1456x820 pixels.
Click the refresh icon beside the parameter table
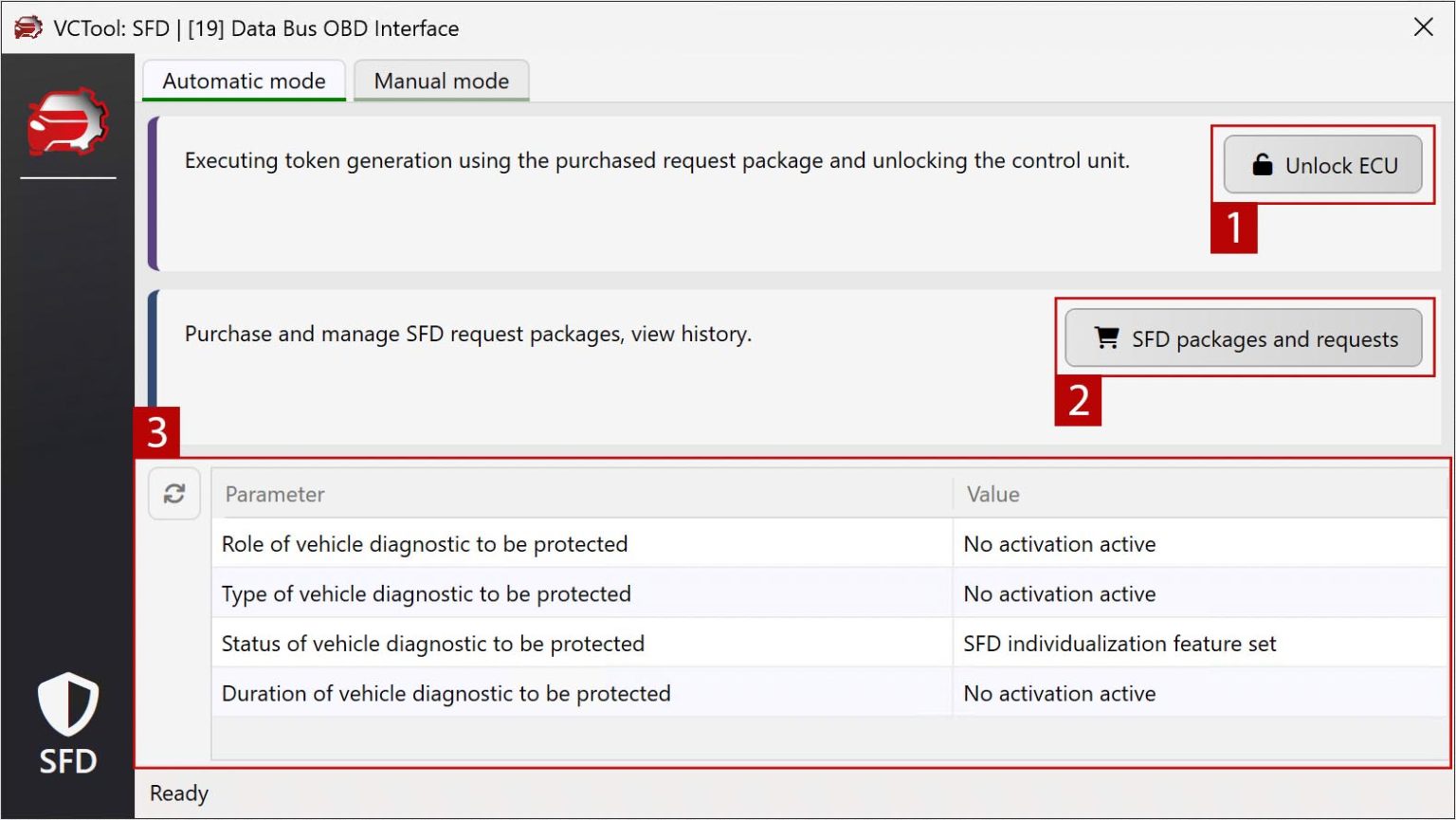point(174,494)
